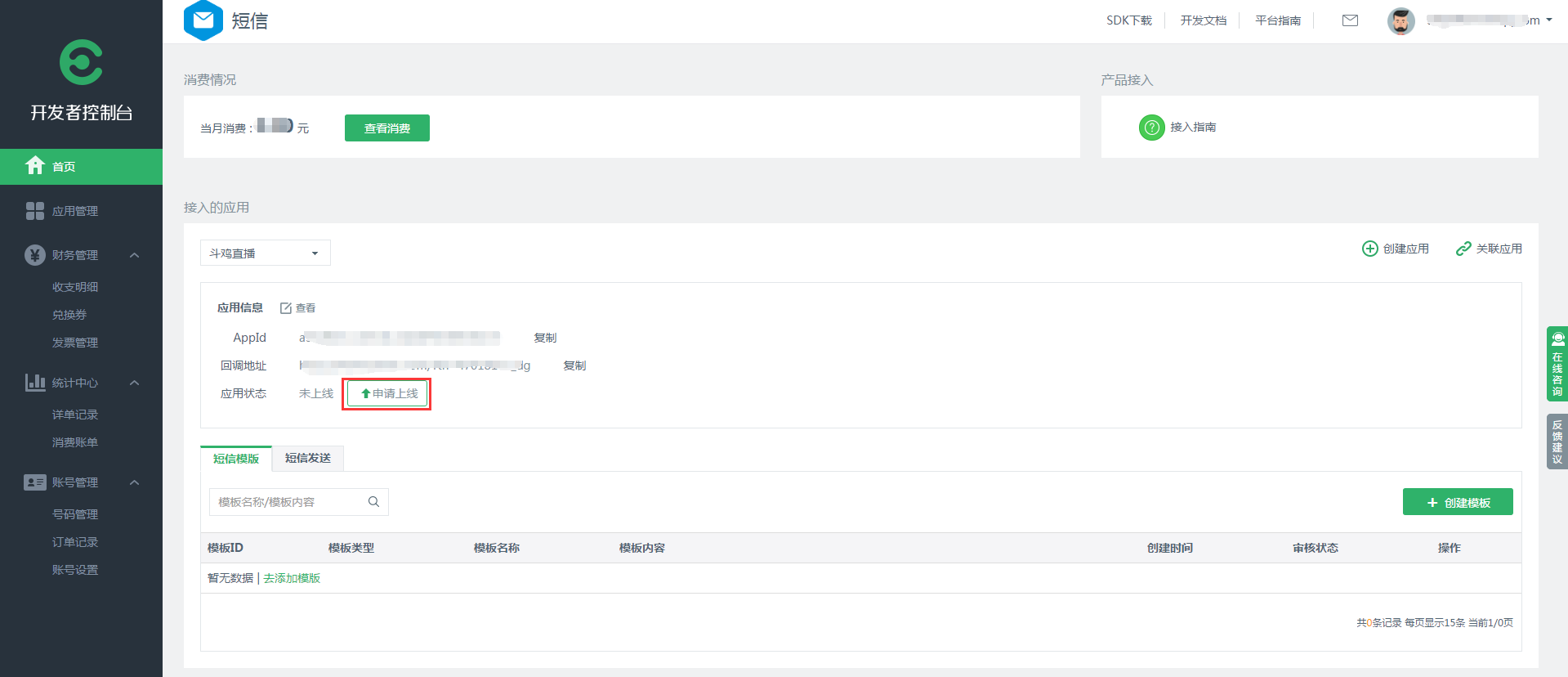Expand the account dropdown arrow at top right
Viewport: 1568px width, 677px height.
(x=1548, y=20)
